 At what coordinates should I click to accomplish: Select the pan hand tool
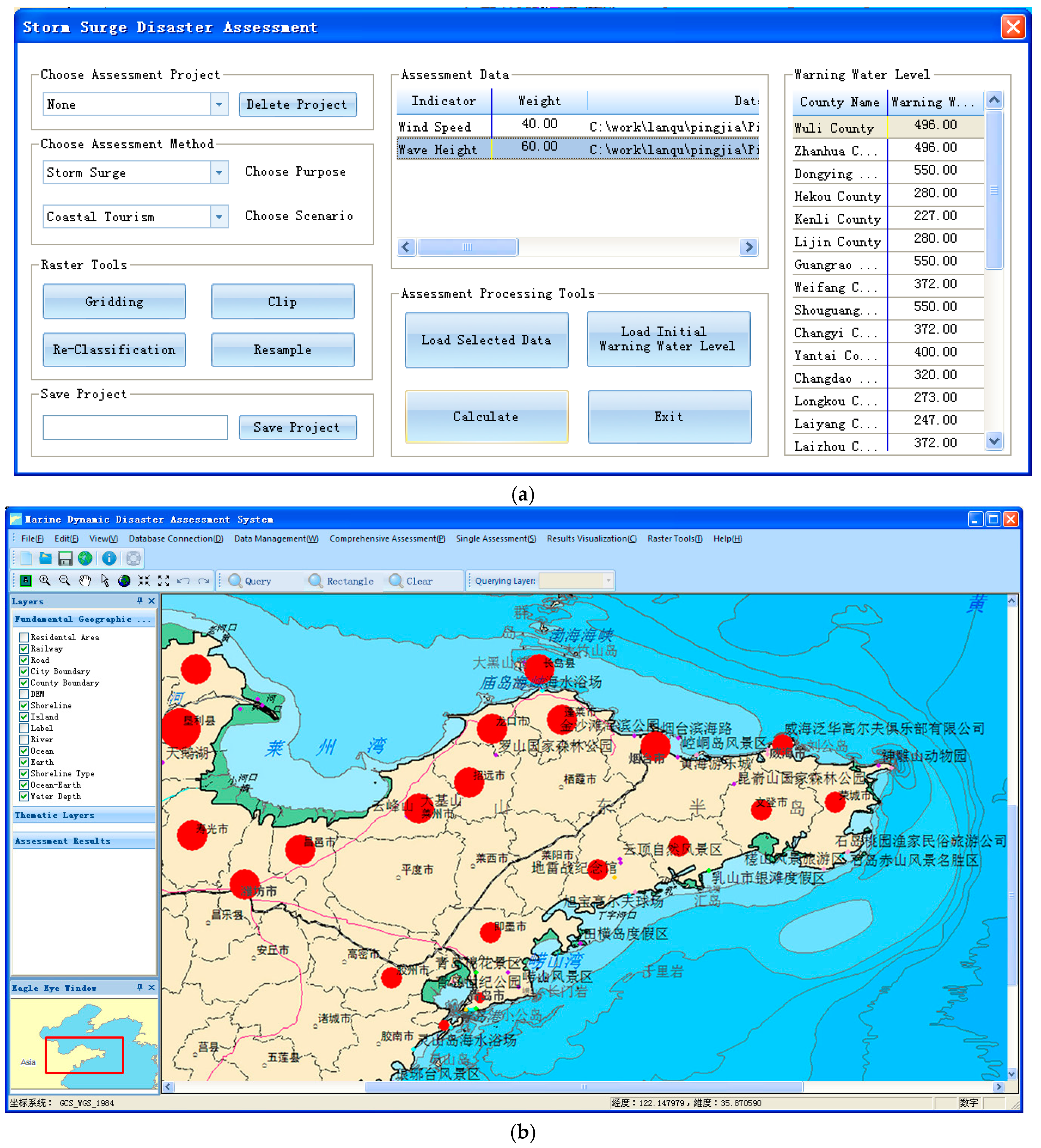tap(85, 580)
